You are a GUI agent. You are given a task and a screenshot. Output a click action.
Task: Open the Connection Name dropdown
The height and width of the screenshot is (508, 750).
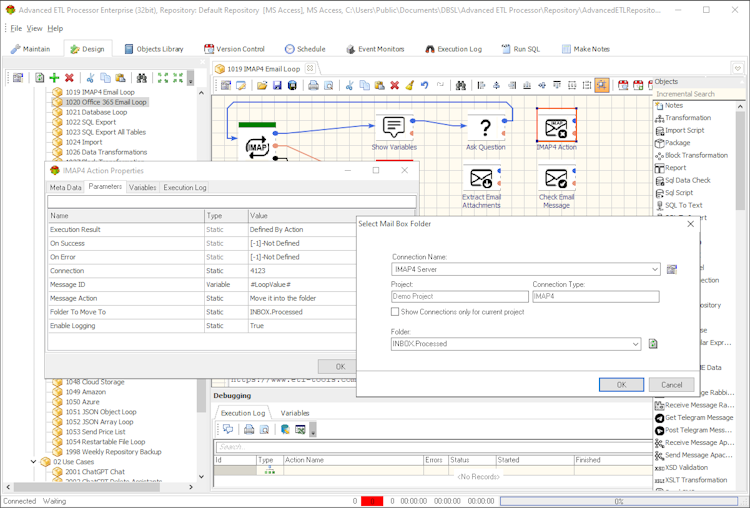pyautogui.click(x=654, y=269)
